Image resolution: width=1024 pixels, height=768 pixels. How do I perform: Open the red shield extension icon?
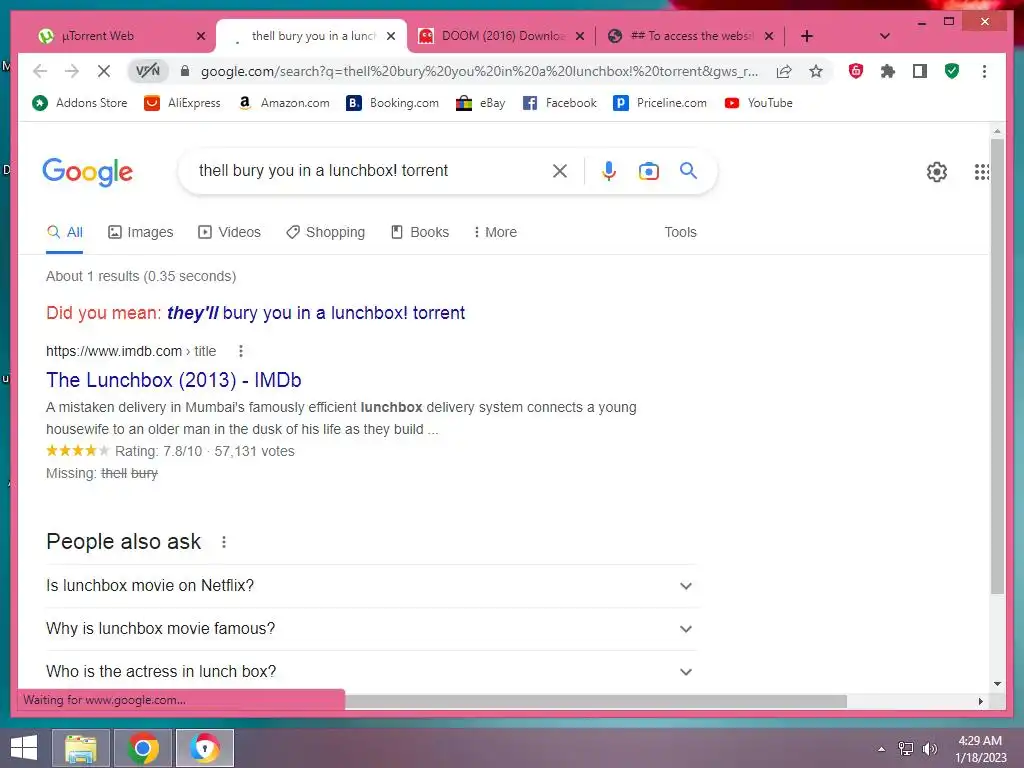tap(856, 71)
